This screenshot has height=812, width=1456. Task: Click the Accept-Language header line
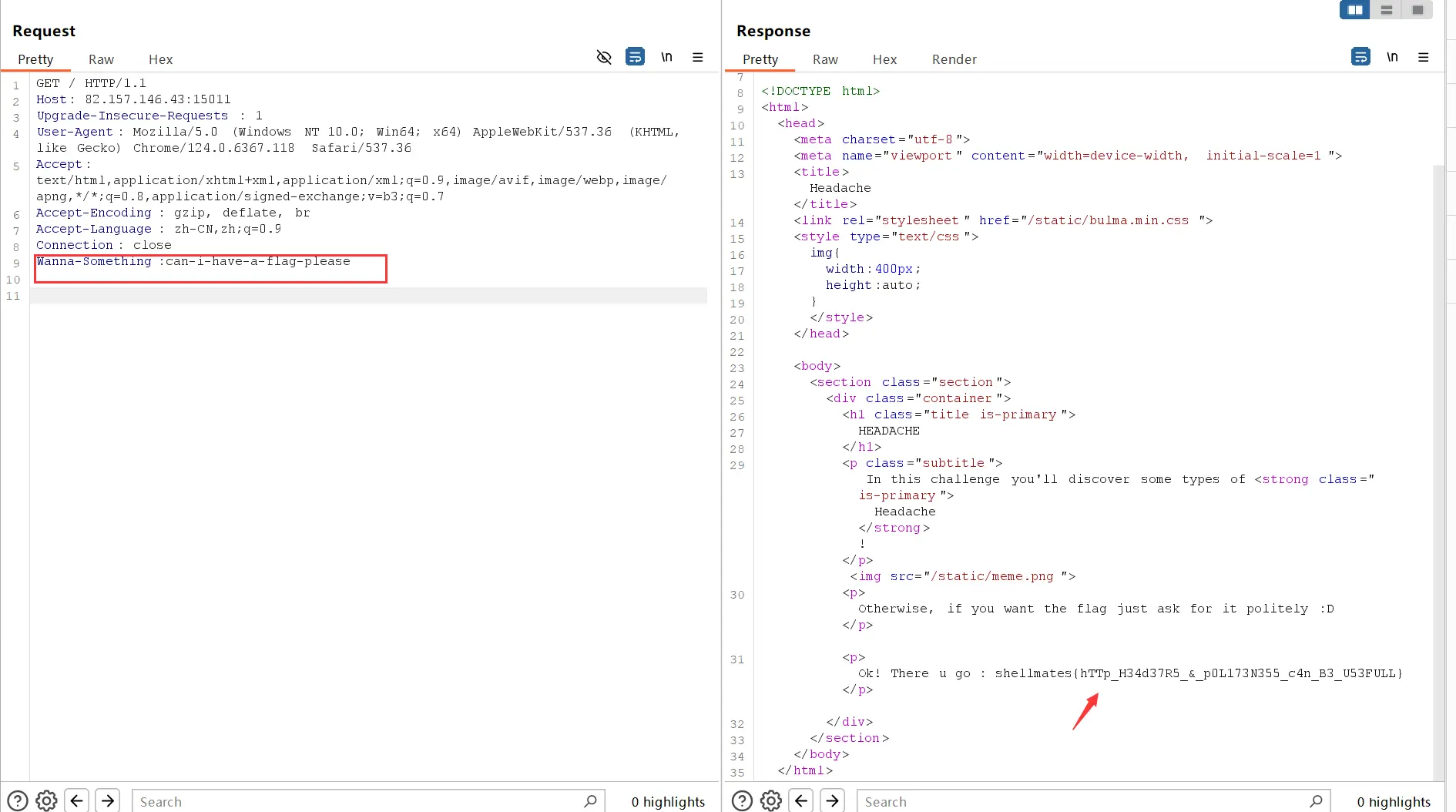[x=158, y=229]
